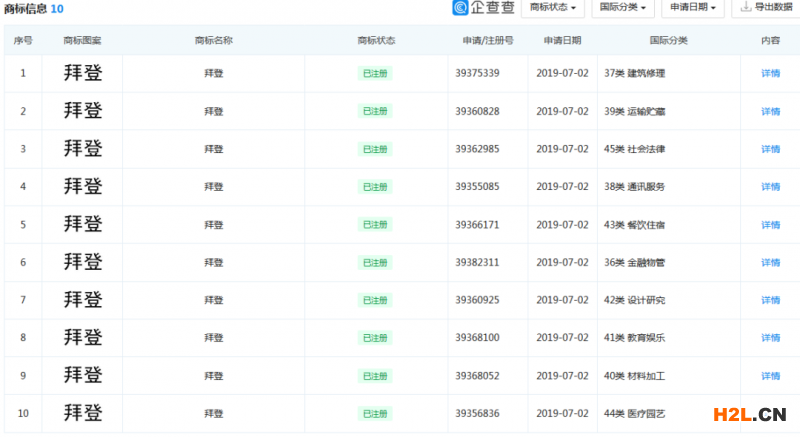
Task: Click the 序号 column header
Action: pyautogui.click(x=23, y=40)
